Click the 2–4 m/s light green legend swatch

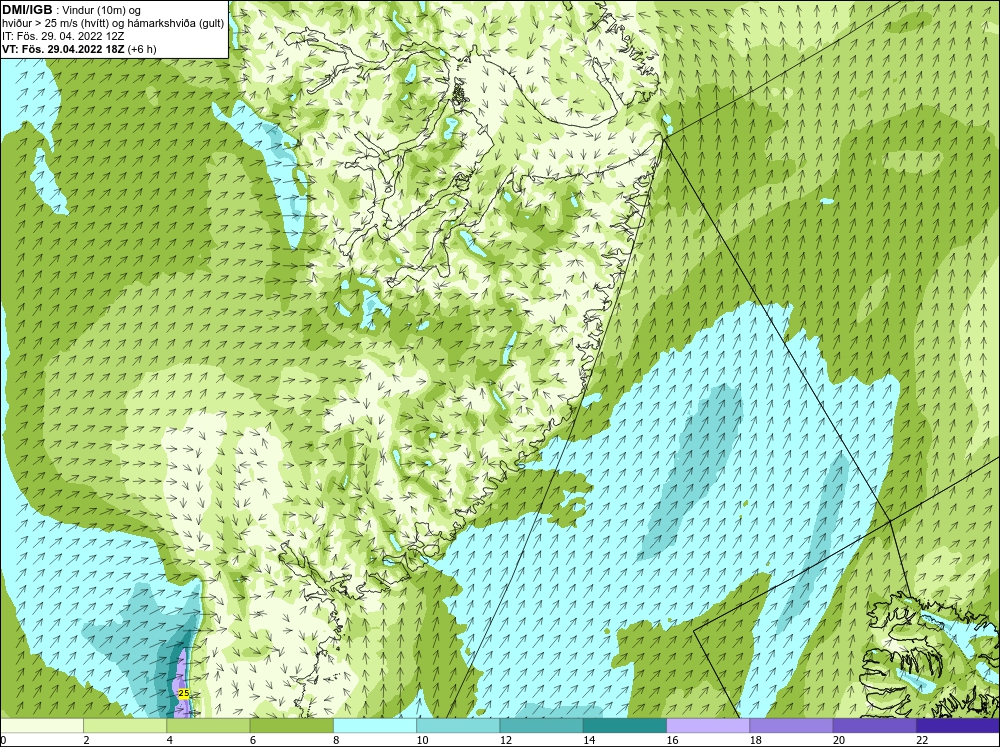125,725
